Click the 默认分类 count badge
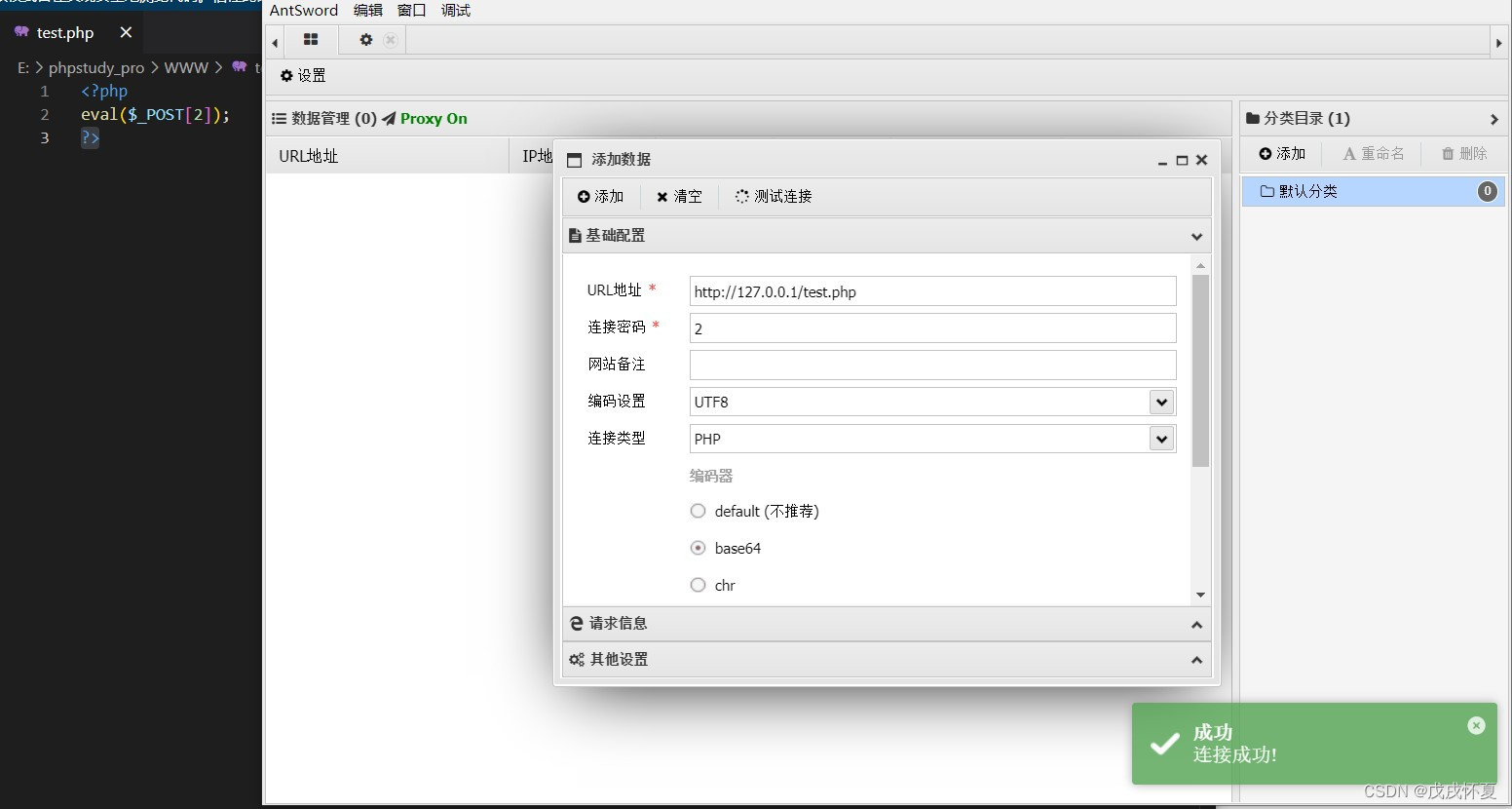Image resolution: width=1512 pixels, height=809 pixels. pyautogui.click(x=1487, y=191)
